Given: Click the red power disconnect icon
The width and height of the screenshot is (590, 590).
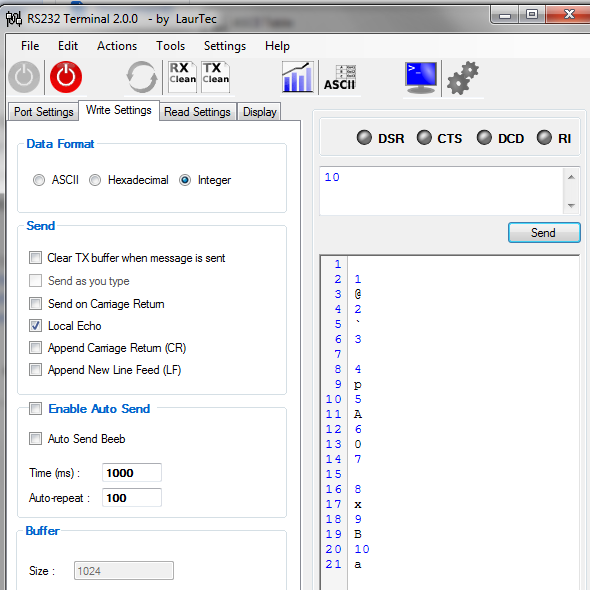Looking at the screenshot, I should [x=66, y=77].
